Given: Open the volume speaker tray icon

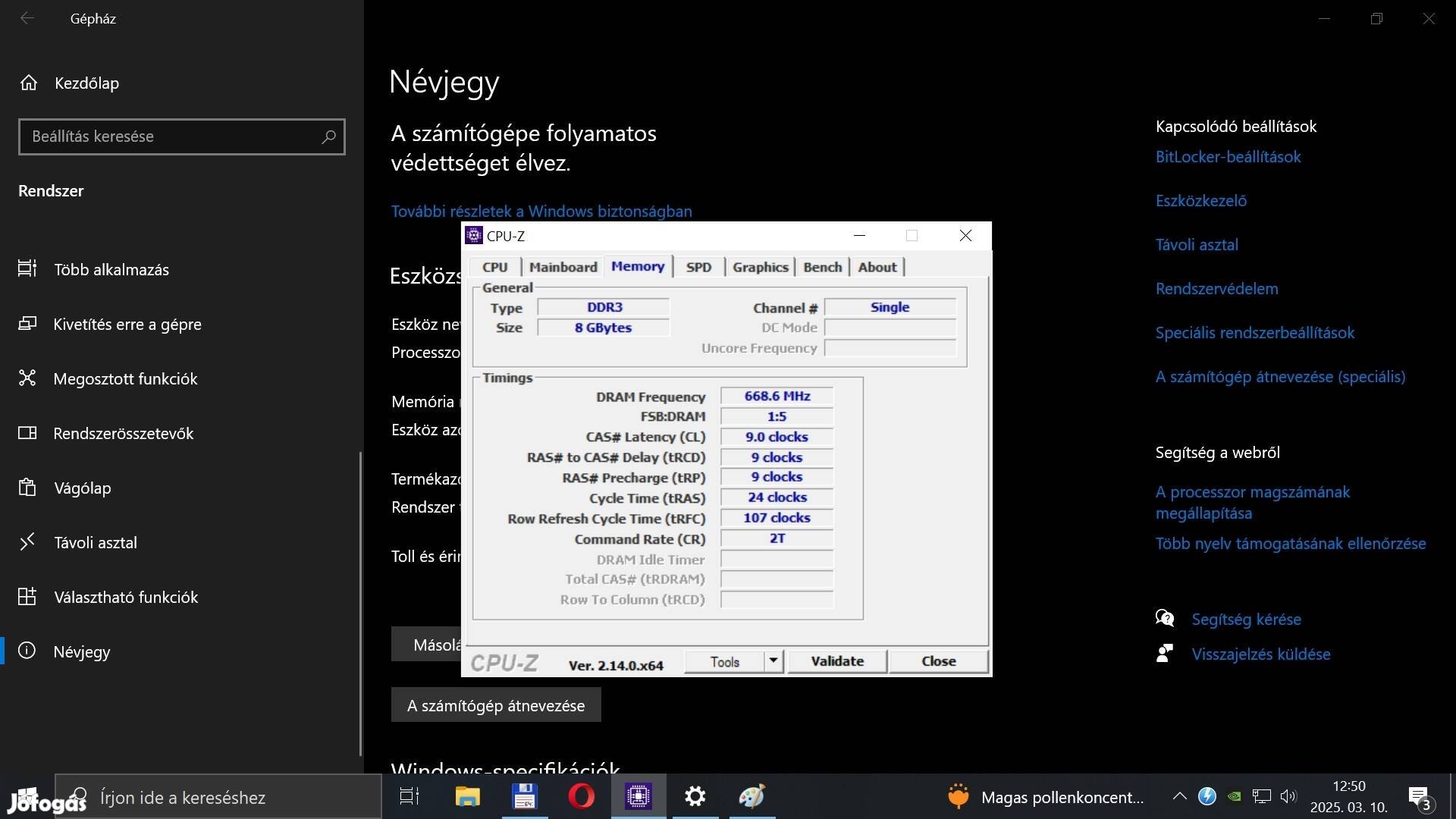Looking at the screenshot, I should point(1288,796).
